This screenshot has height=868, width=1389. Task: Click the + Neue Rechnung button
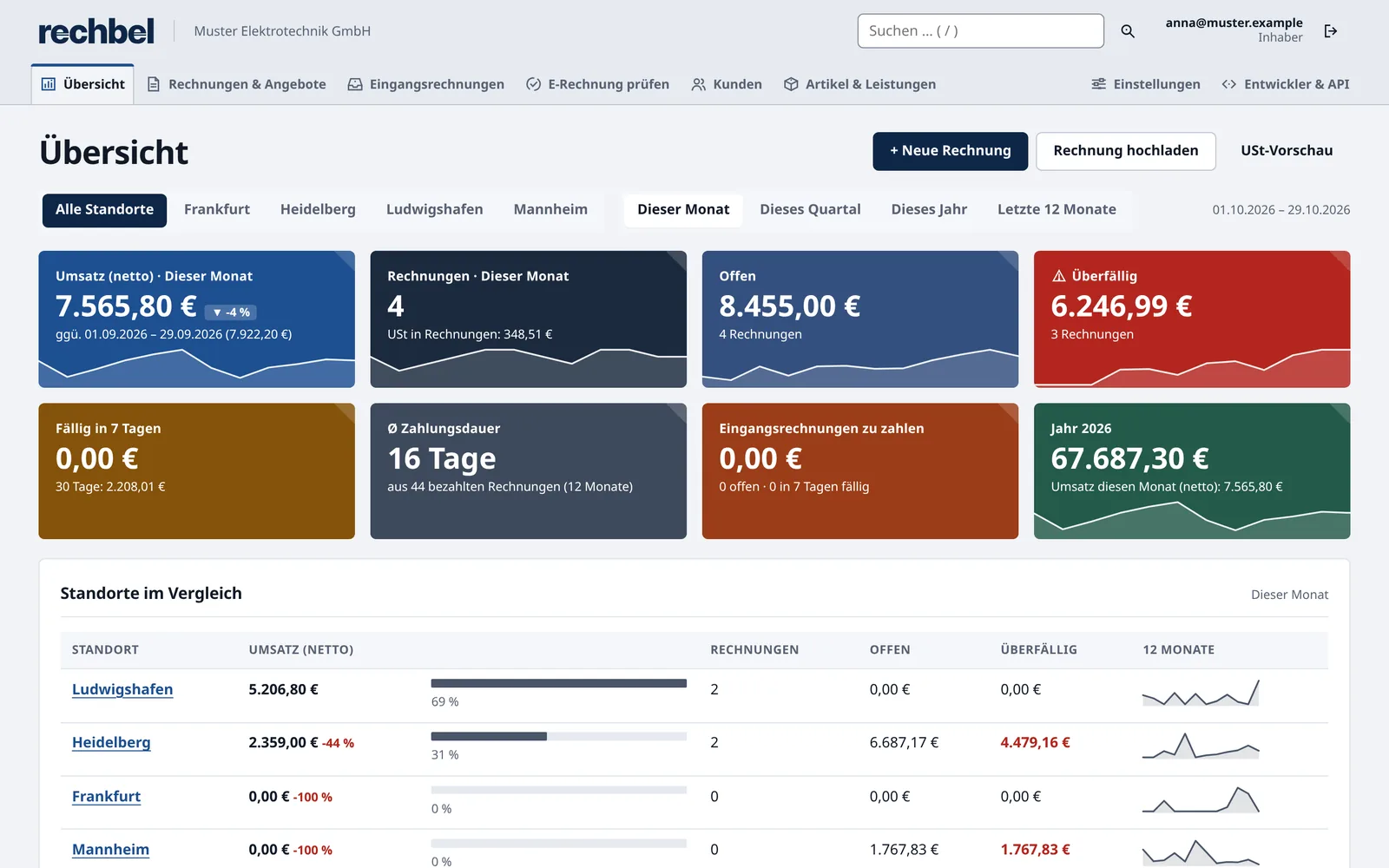point(951,151)
